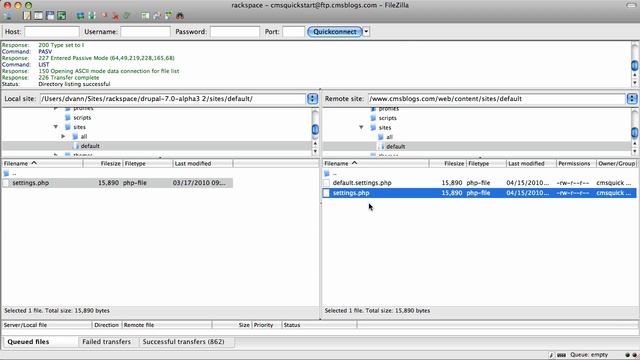640x360 pixels.
Task: Sort the remote list by the Permissions column
Action: point(576,163)
